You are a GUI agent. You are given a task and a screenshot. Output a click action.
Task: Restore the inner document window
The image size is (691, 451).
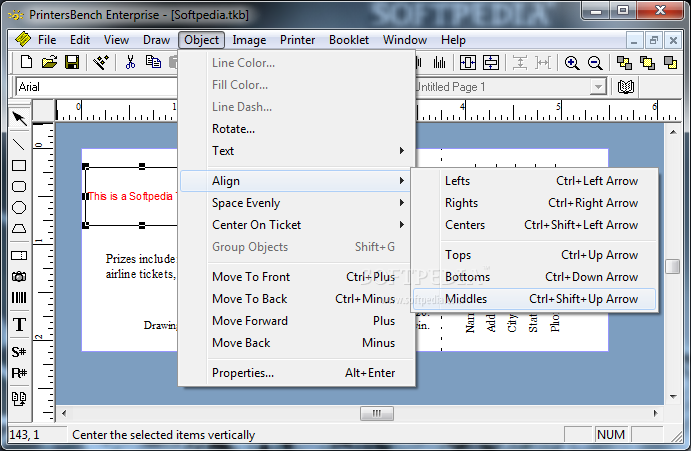654,41
